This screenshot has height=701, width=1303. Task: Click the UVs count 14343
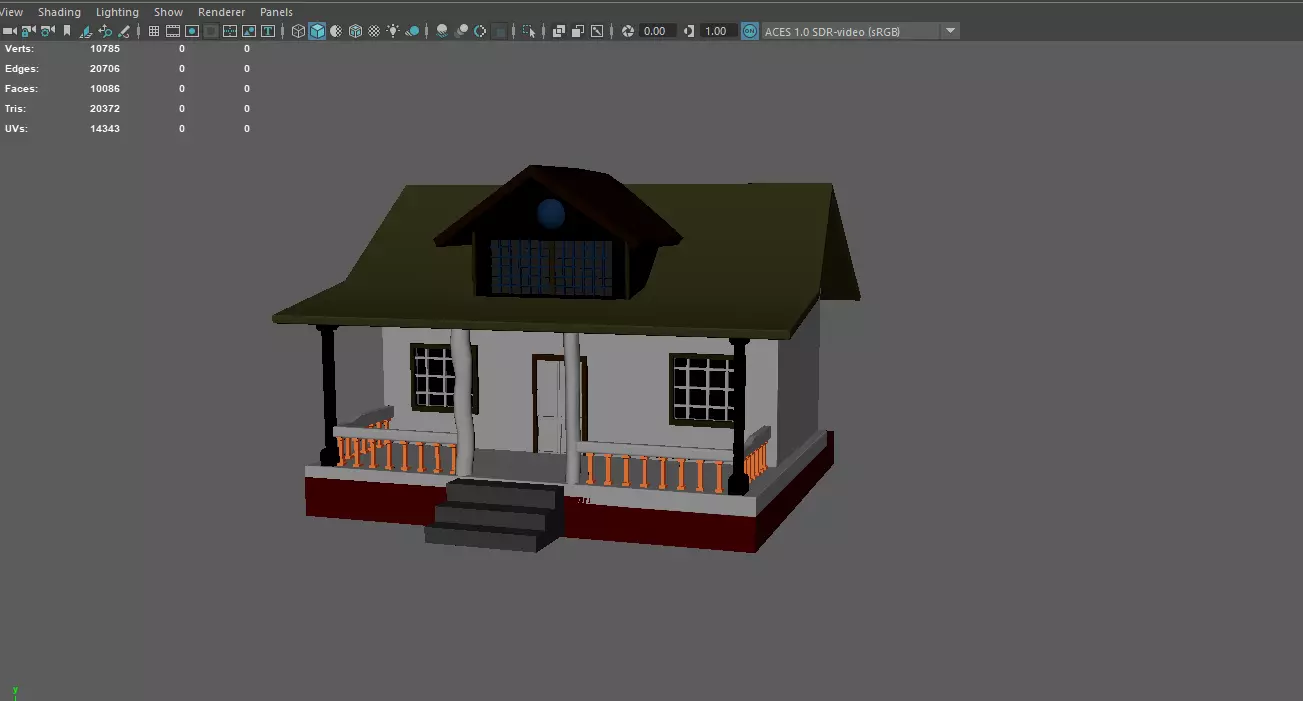pyautogui.click(x=105, y=128)
